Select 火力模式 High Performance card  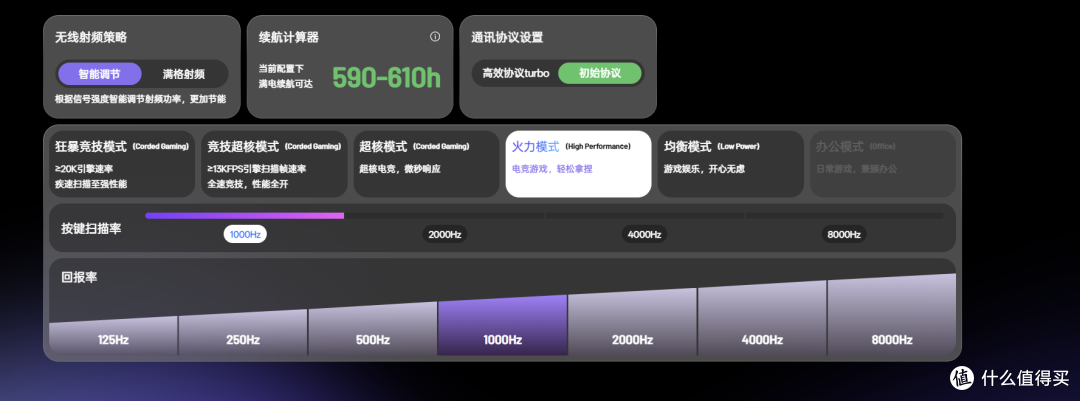(x=579, y=164)
